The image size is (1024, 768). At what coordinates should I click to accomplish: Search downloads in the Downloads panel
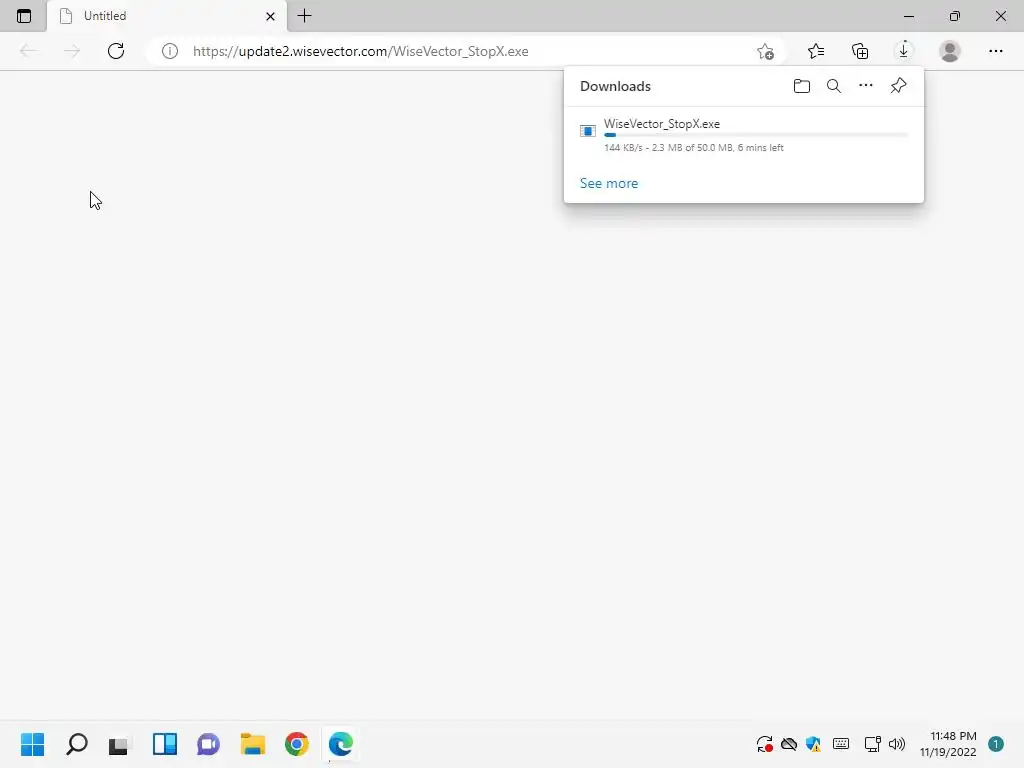pyautogui.click(x=834, y=86)
